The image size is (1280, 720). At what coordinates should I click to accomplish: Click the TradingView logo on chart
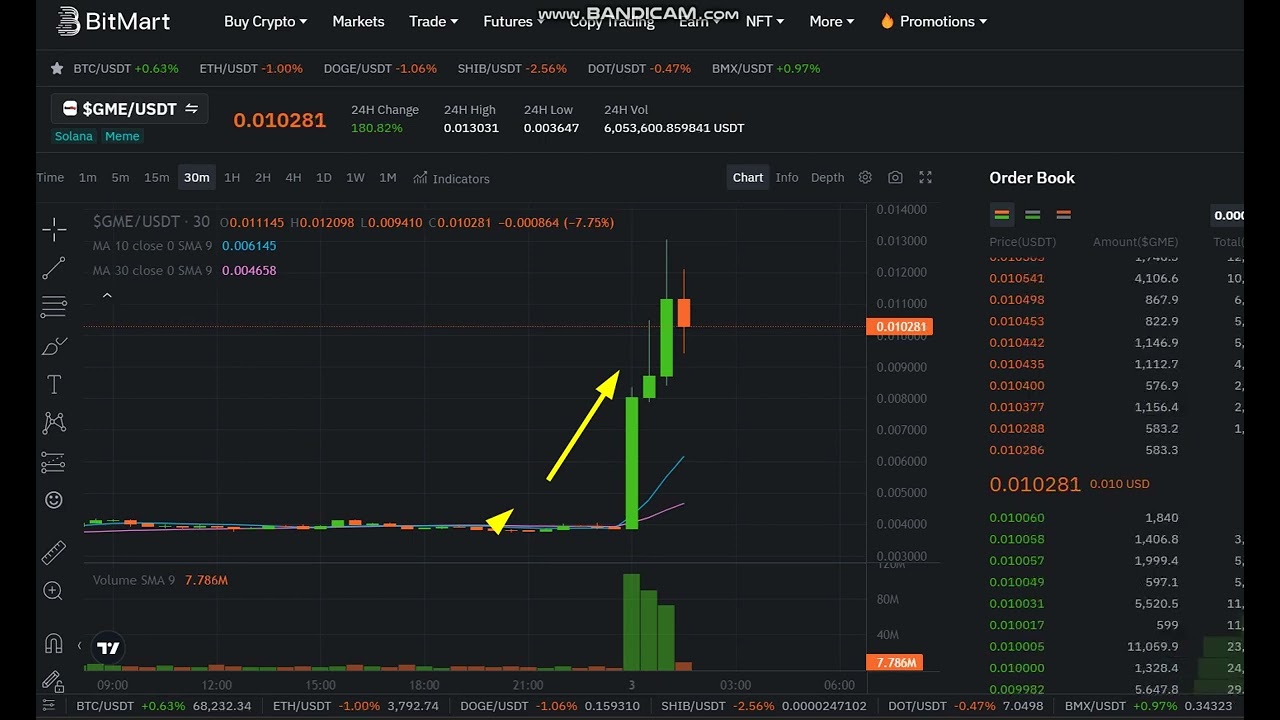(x=108, y=647)
